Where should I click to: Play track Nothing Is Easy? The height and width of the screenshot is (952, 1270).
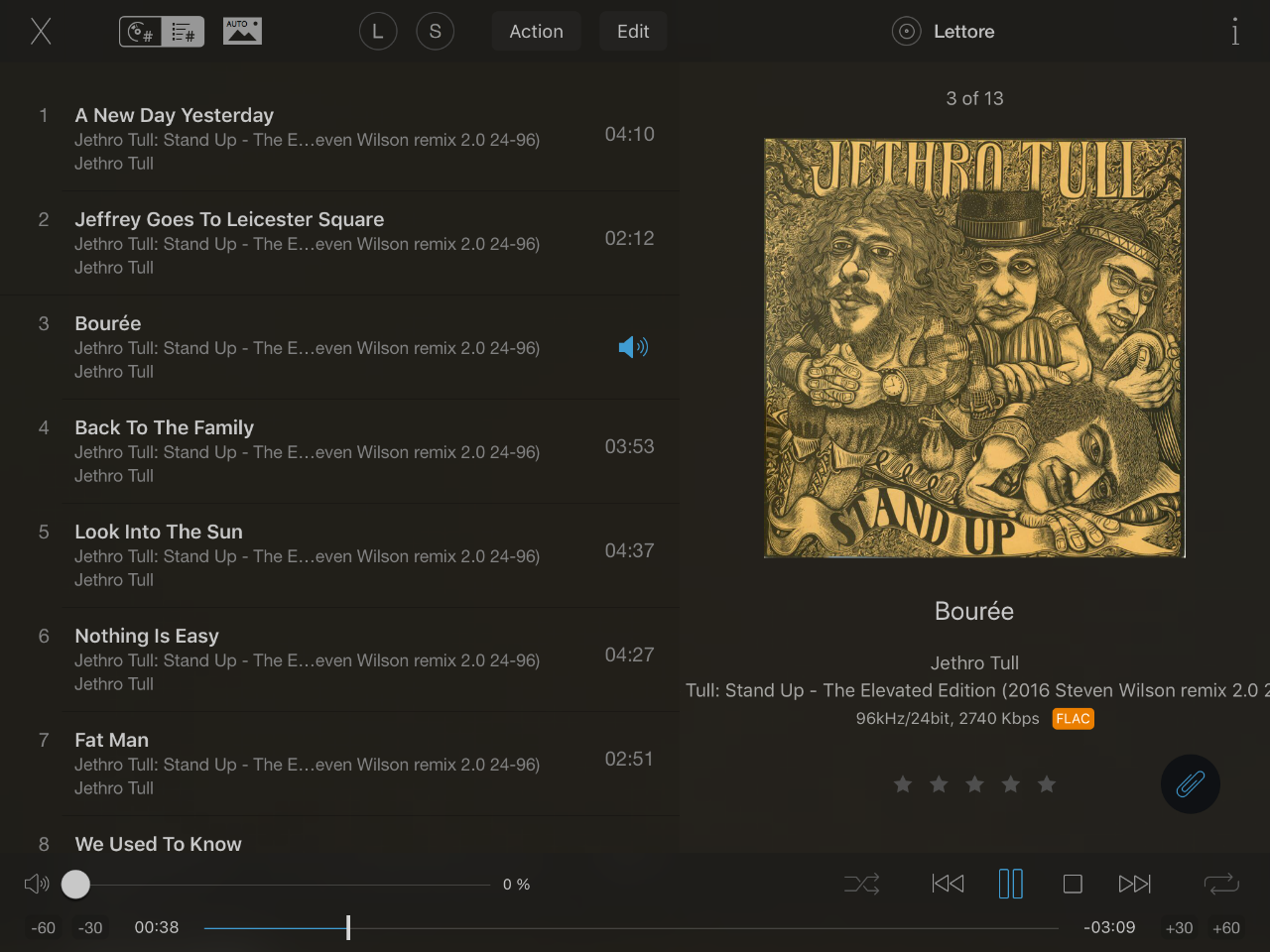pos(339,659)
